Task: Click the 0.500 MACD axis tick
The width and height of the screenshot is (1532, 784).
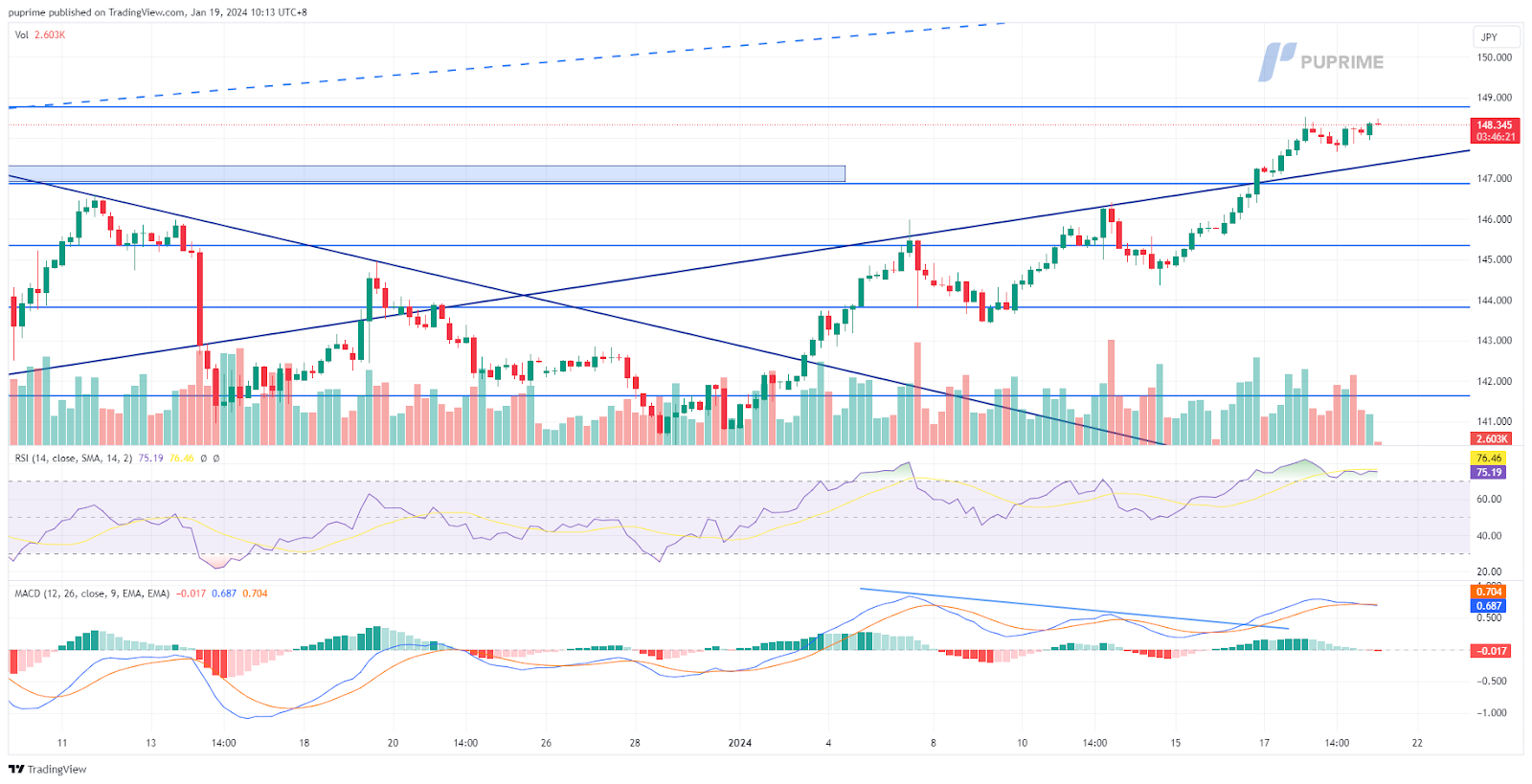Action: (x=1489, y=617)
